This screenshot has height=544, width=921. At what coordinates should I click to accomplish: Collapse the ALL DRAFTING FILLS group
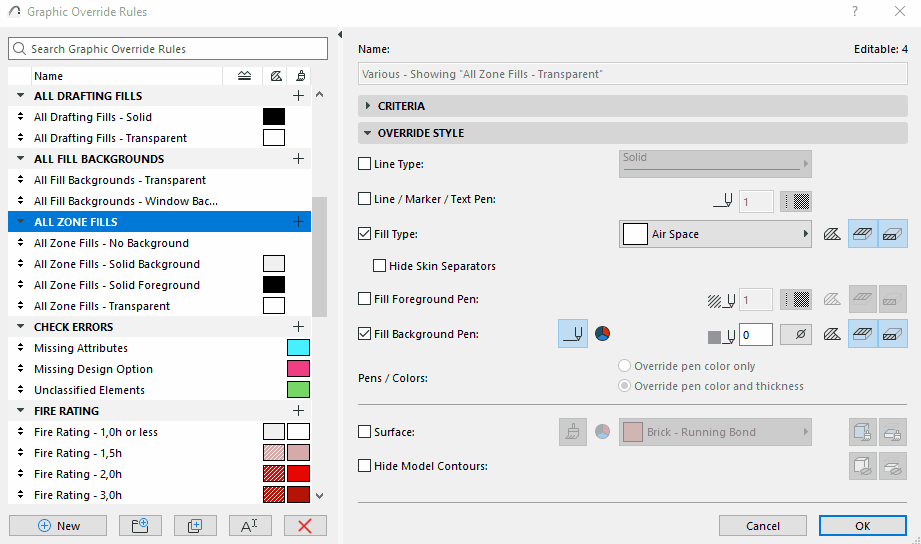(x=21, y=95)
